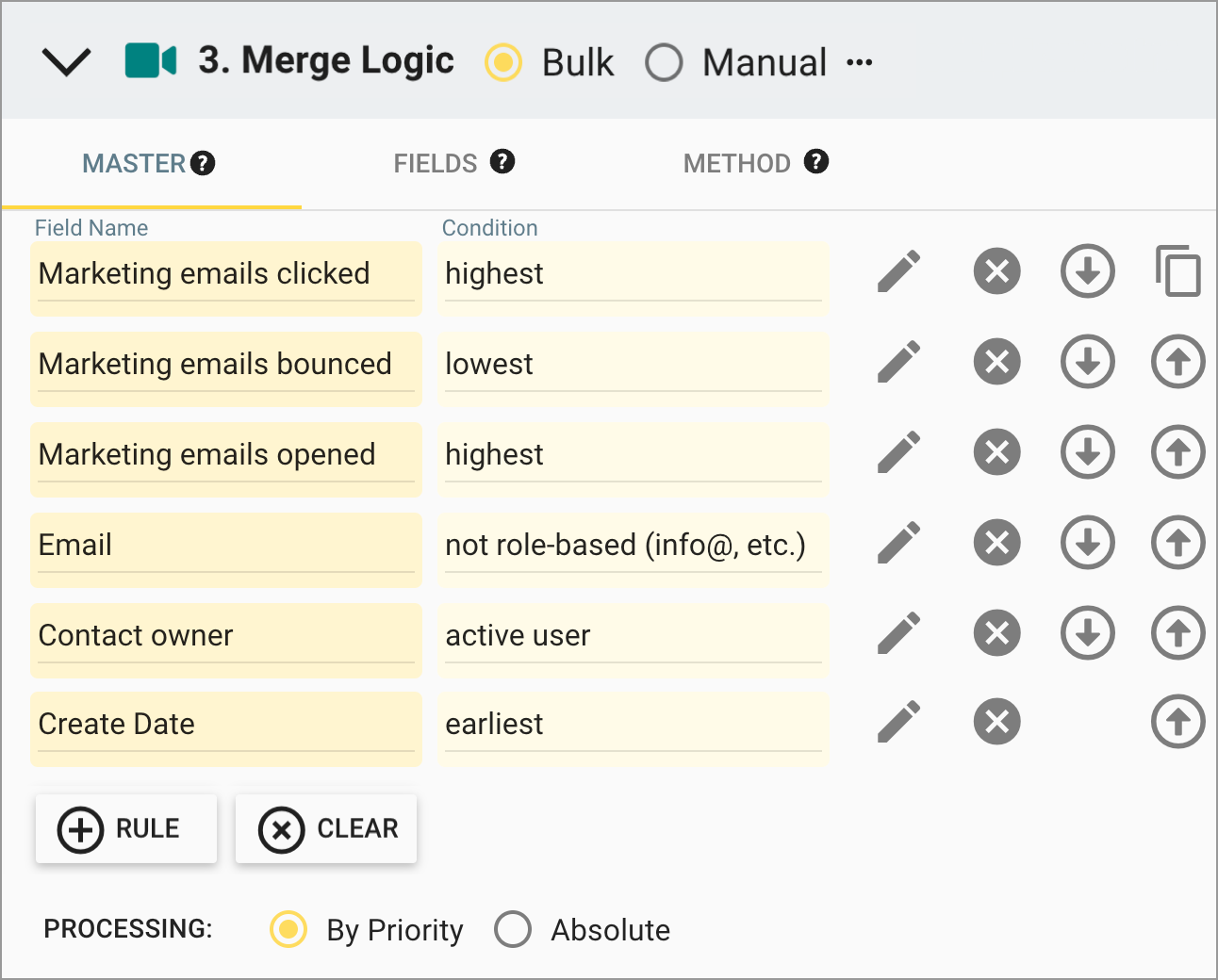Switch to the FIELDS tab
Image resolution: width=1218 pixels, height=980 pixels.
point(434,163)
